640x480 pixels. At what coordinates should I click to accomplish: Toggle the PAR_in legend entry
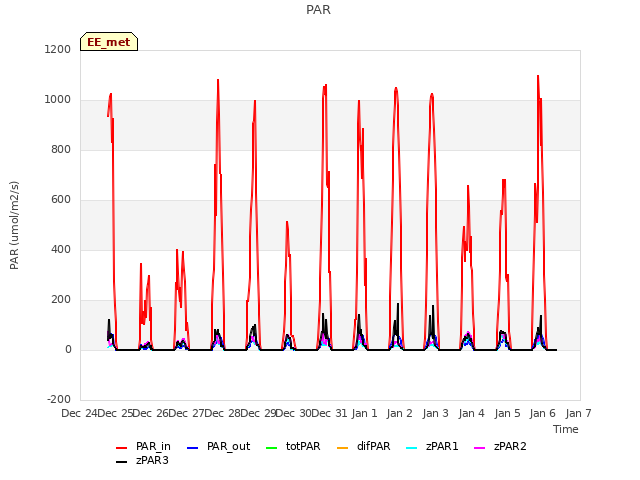pos(143,447)
